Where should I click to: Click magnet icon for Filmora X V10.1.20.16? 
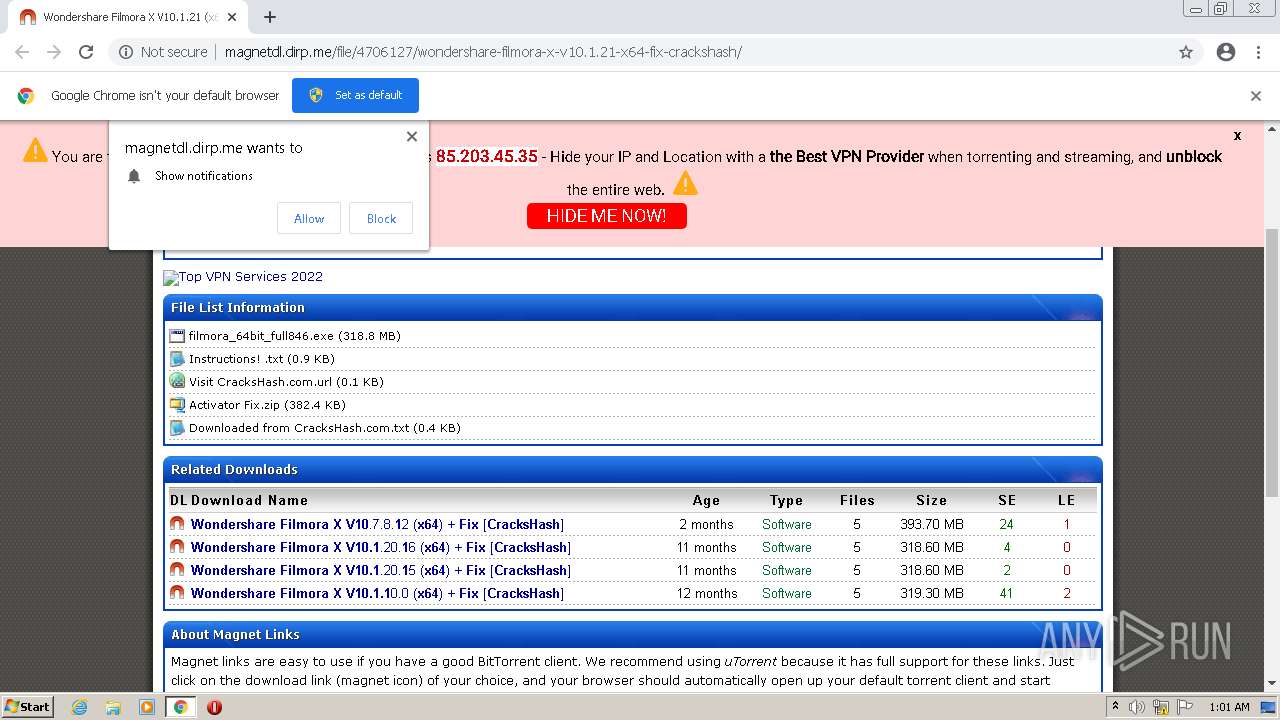[177, 546]
